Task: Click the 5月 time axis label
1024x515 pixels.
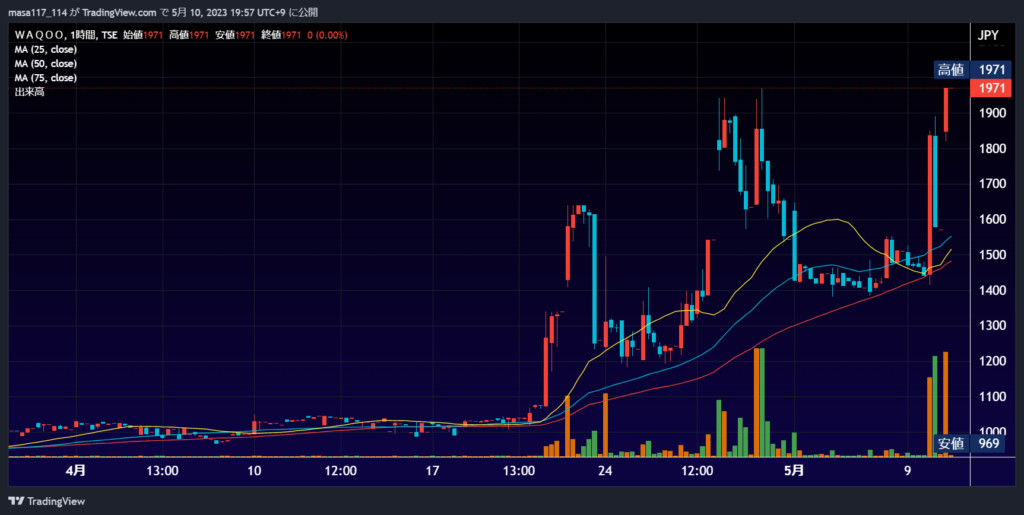Action: tap(794, 471)
